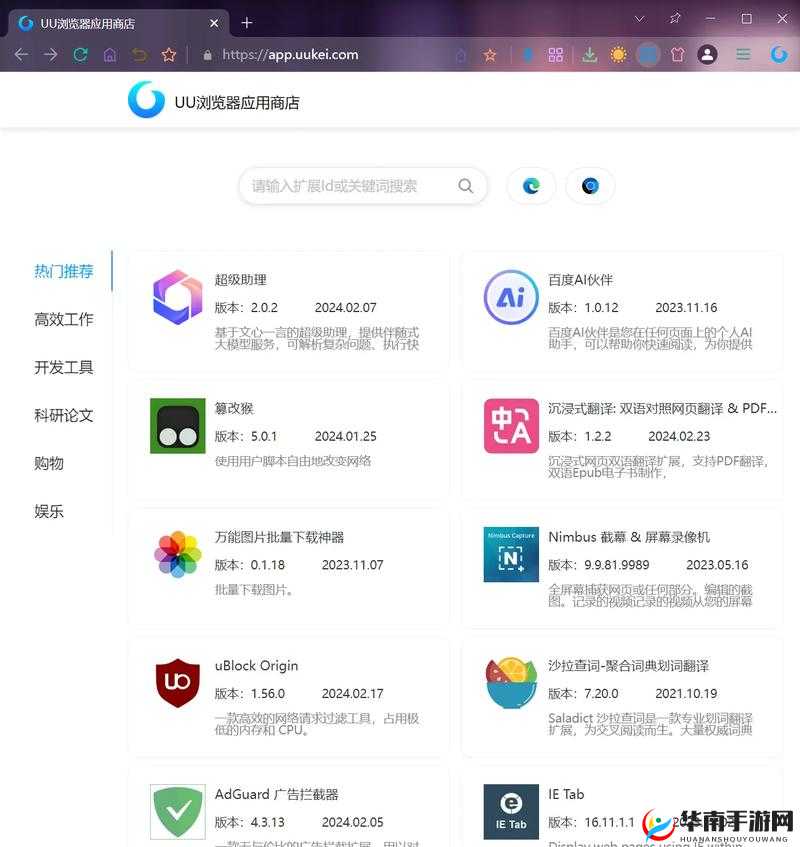The height and width of the screenshot is (847, 800).
Task: Open the 沉浸式翻译 translation extension icon
Action: pyautogui.click(x=510, y=425)
